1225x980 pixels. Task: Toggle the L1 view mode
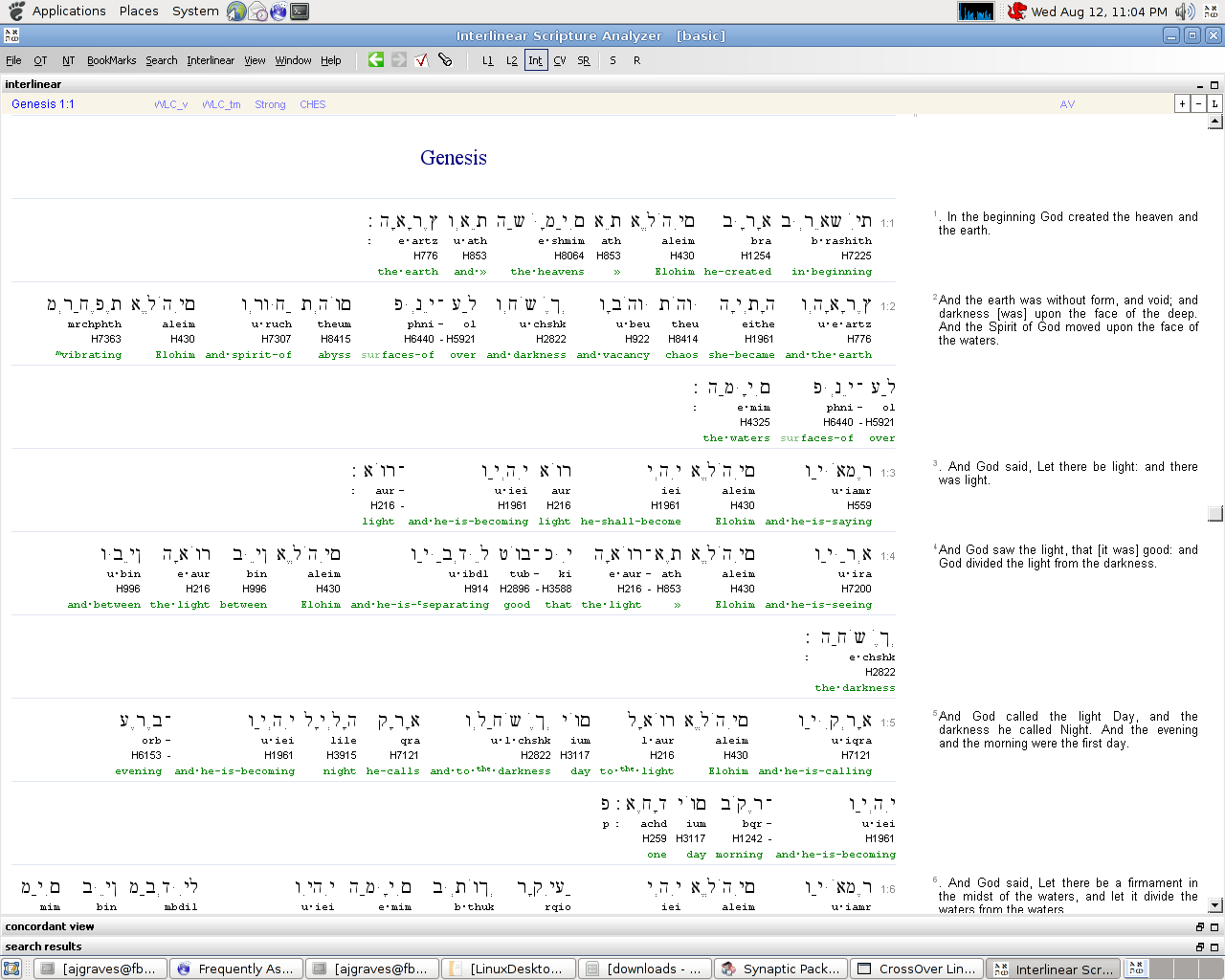tap(488, 59)
